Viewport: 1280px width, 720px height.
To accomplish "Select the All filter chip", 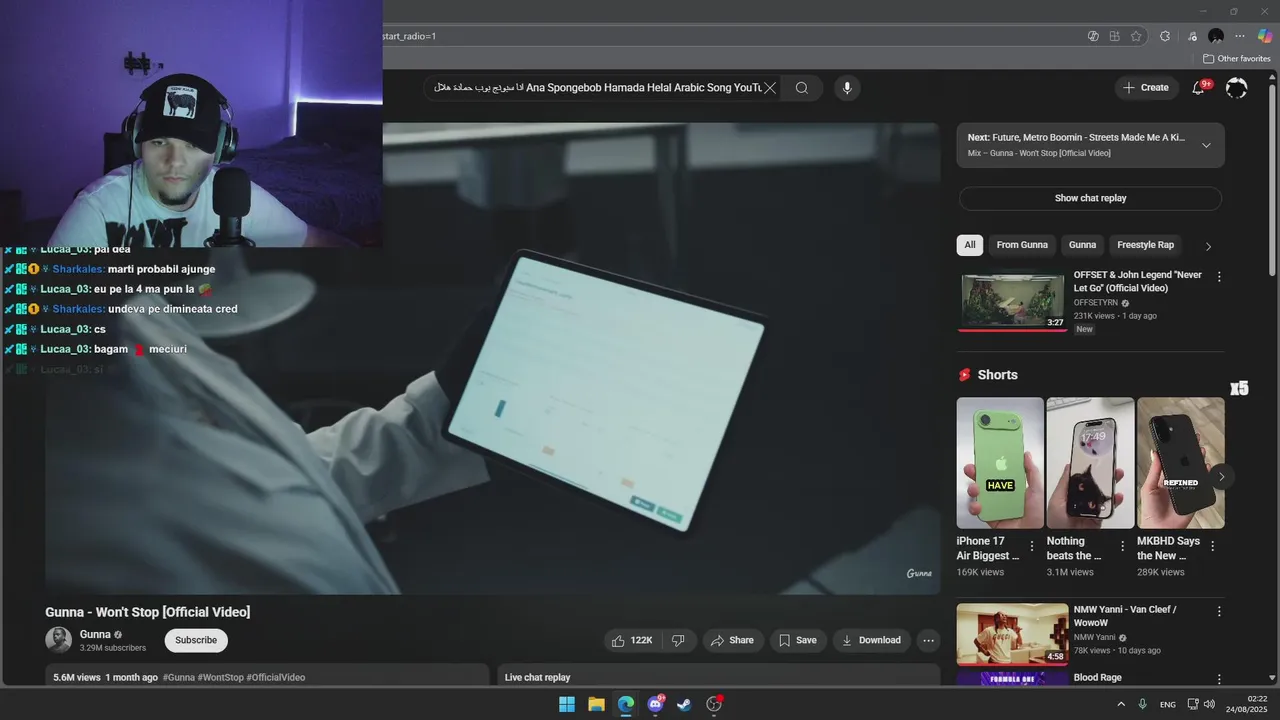I will click(x=970, y=245).
